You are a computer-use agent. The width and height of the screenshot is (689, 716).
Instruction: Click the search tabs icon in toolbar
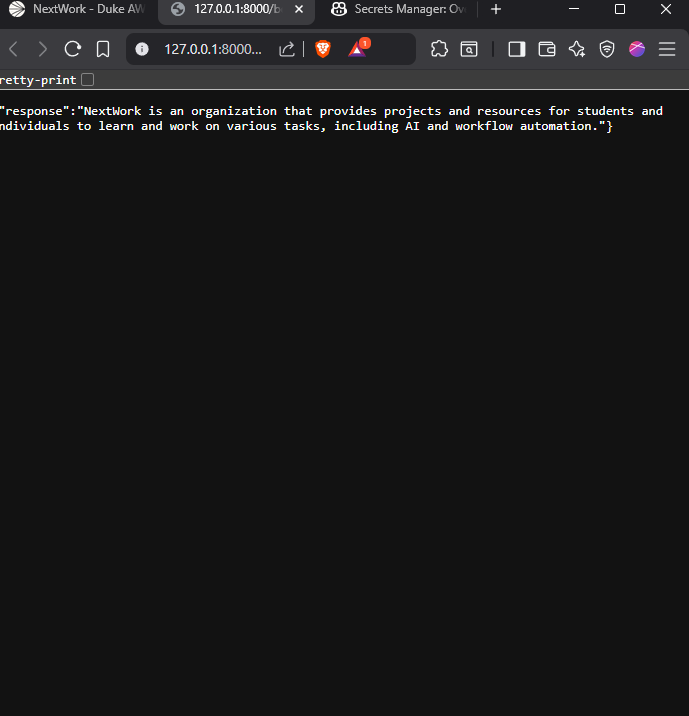pyautogui.click(x=469, y=49)
